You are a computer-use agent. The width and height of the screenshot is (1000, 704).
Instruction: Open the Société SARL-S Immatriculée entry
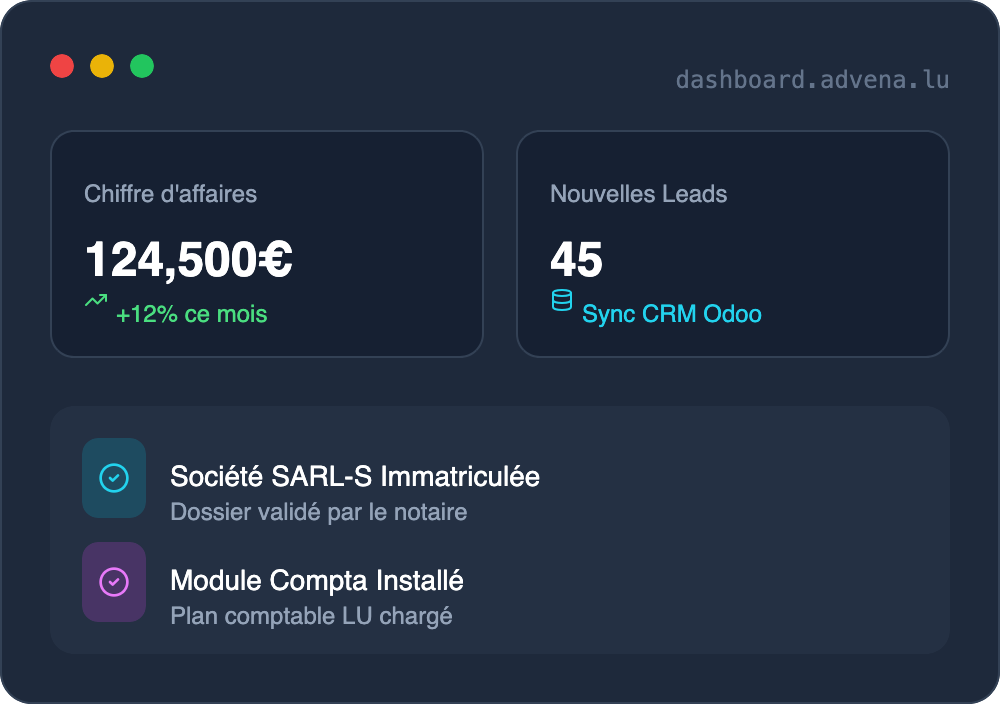[355, 476]
